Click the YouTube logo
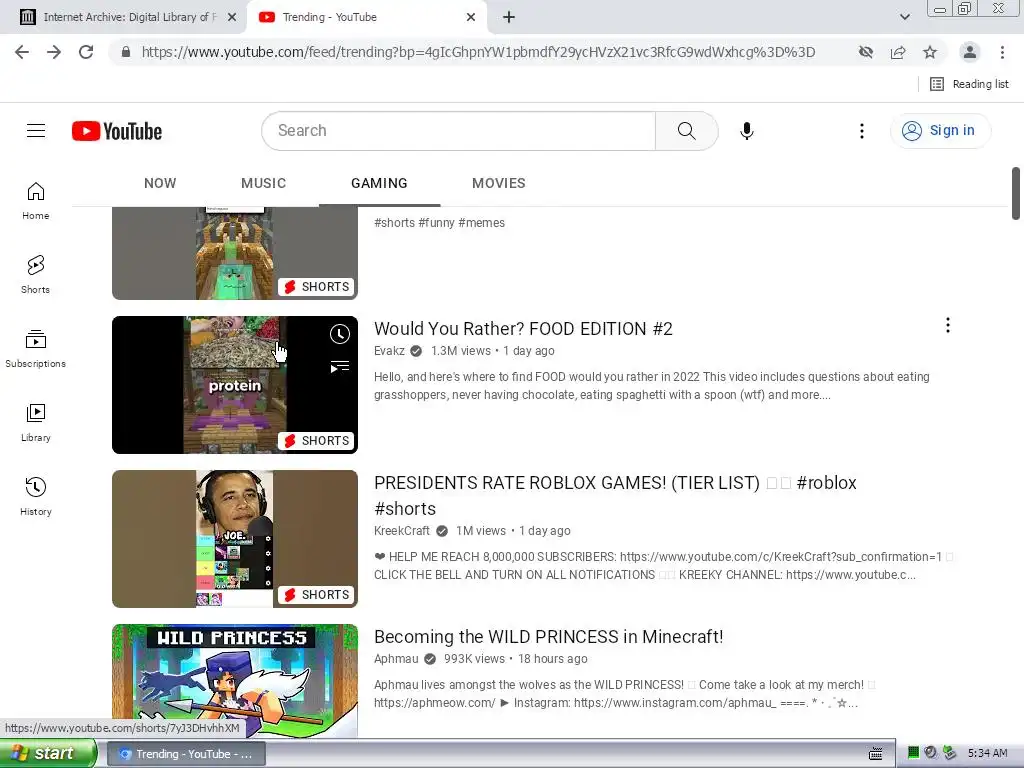This screenshot has width=1024, height=768. (117, 131)
